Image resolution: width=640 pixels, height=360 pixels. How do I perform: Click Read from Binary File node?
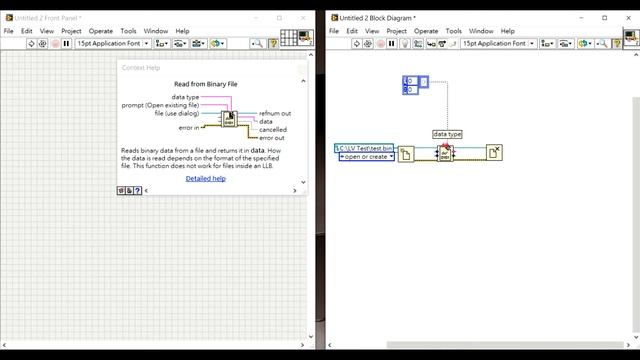click(x=445, y=153)
